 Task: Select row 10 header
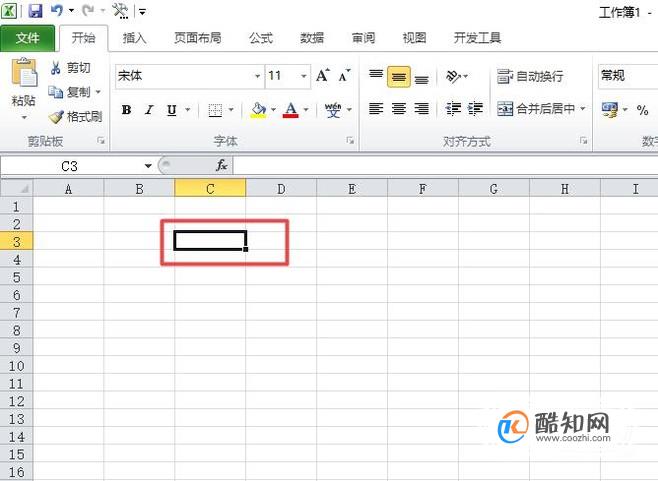tap(16, 366)
